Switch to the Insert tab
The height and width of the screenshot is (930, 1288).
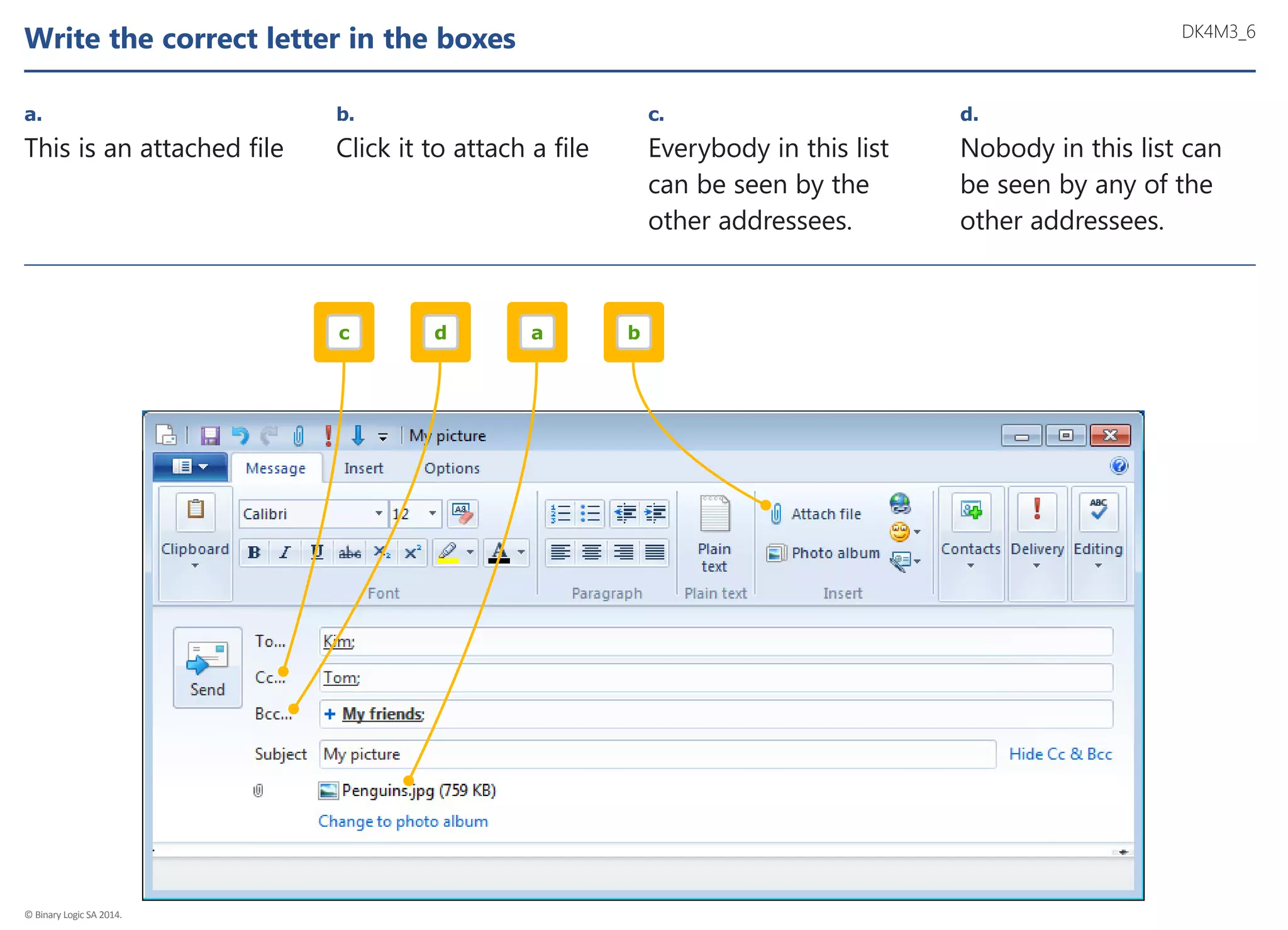coord(363,468)
